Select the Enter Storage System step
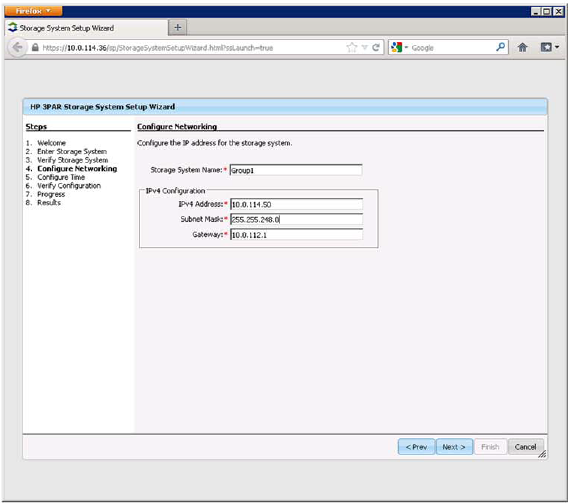 72,151
